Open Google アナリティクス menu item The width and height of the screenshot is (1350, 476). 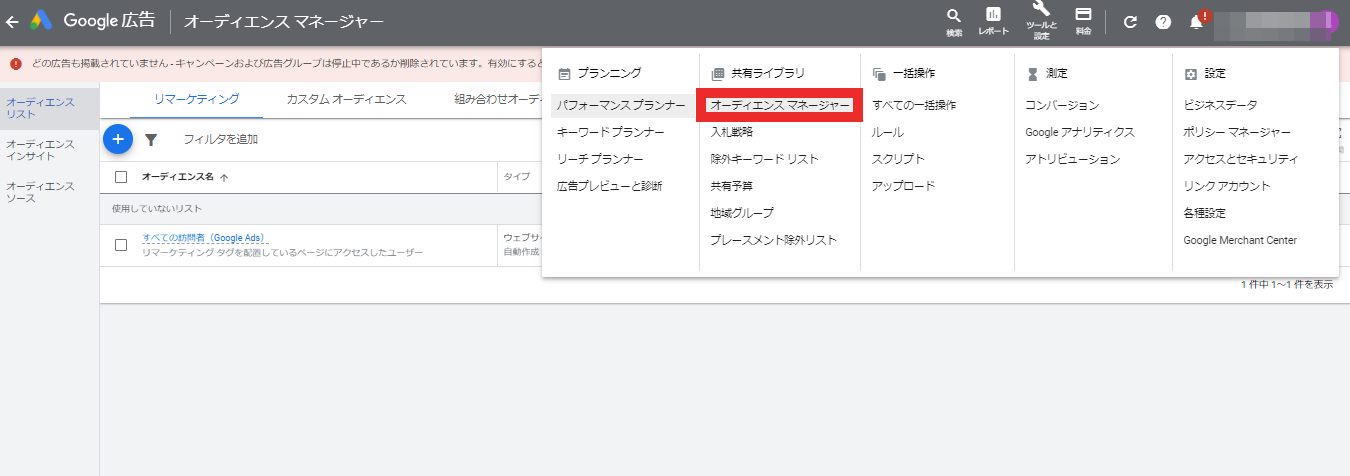(x=1080, y=132)
